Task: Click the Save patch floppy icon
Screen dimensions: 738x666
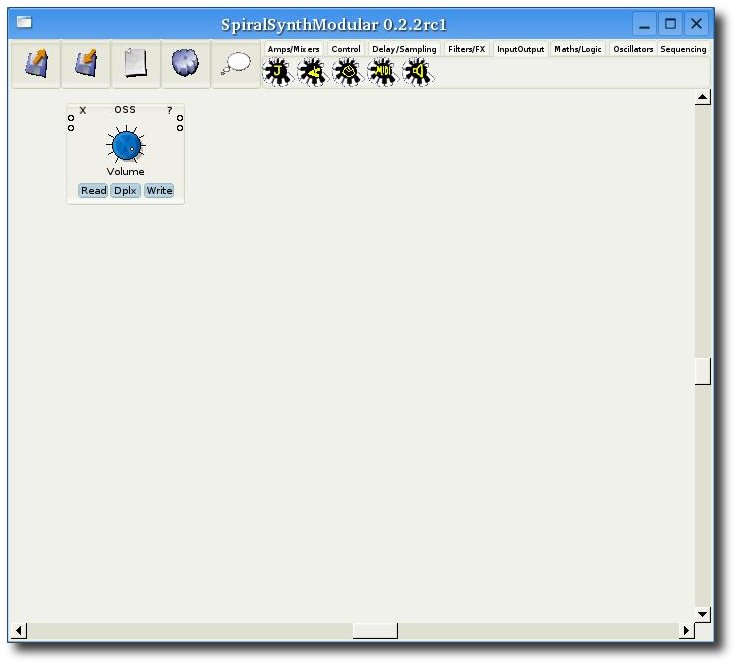Action: [86, 64]
